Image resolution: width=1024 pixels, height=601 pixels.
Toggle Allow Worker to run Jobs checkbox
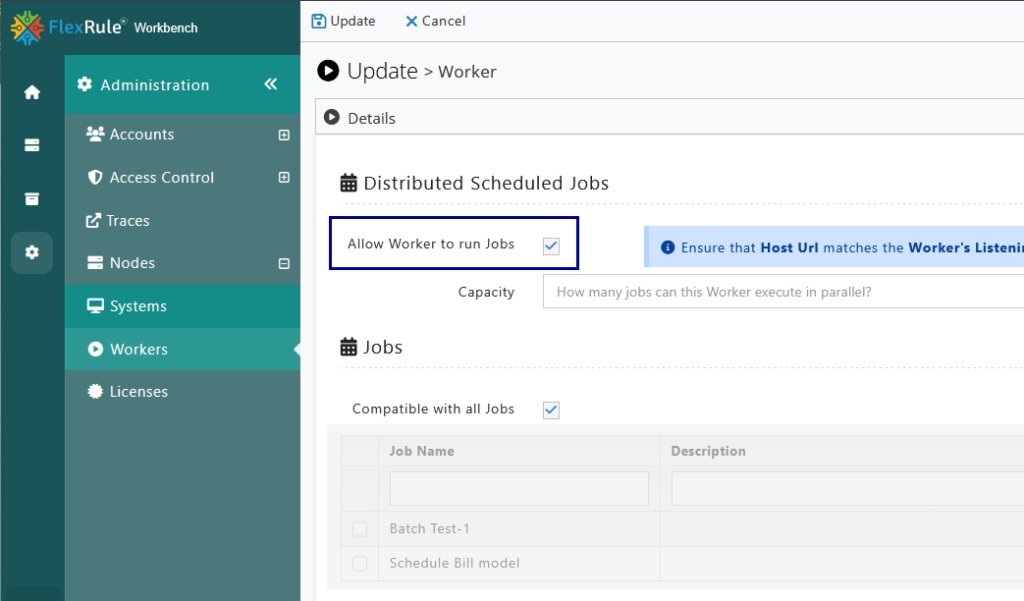(551, 246)
